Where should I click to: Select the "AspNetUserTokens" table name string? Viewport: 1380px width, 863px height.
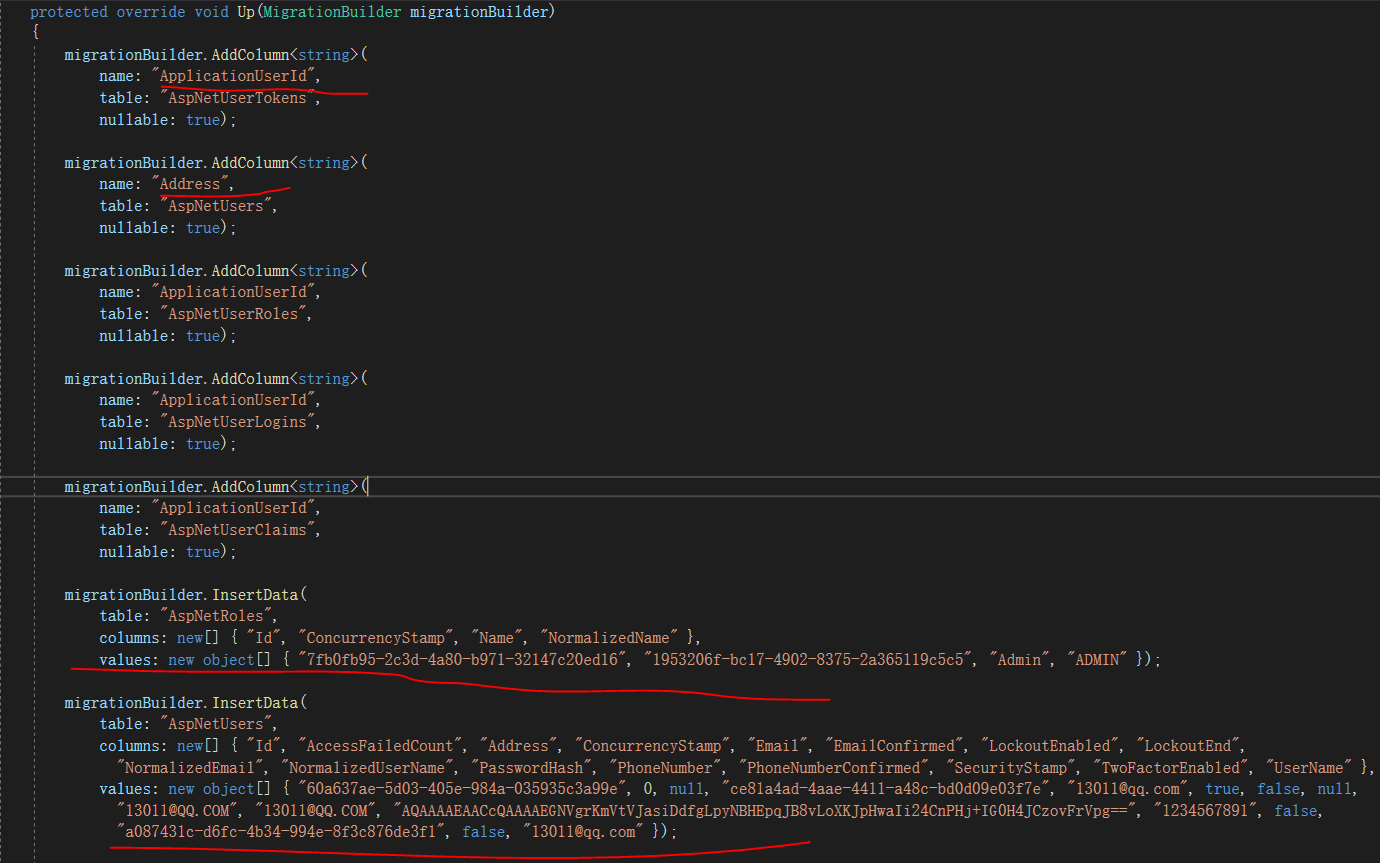click(238, 97)
